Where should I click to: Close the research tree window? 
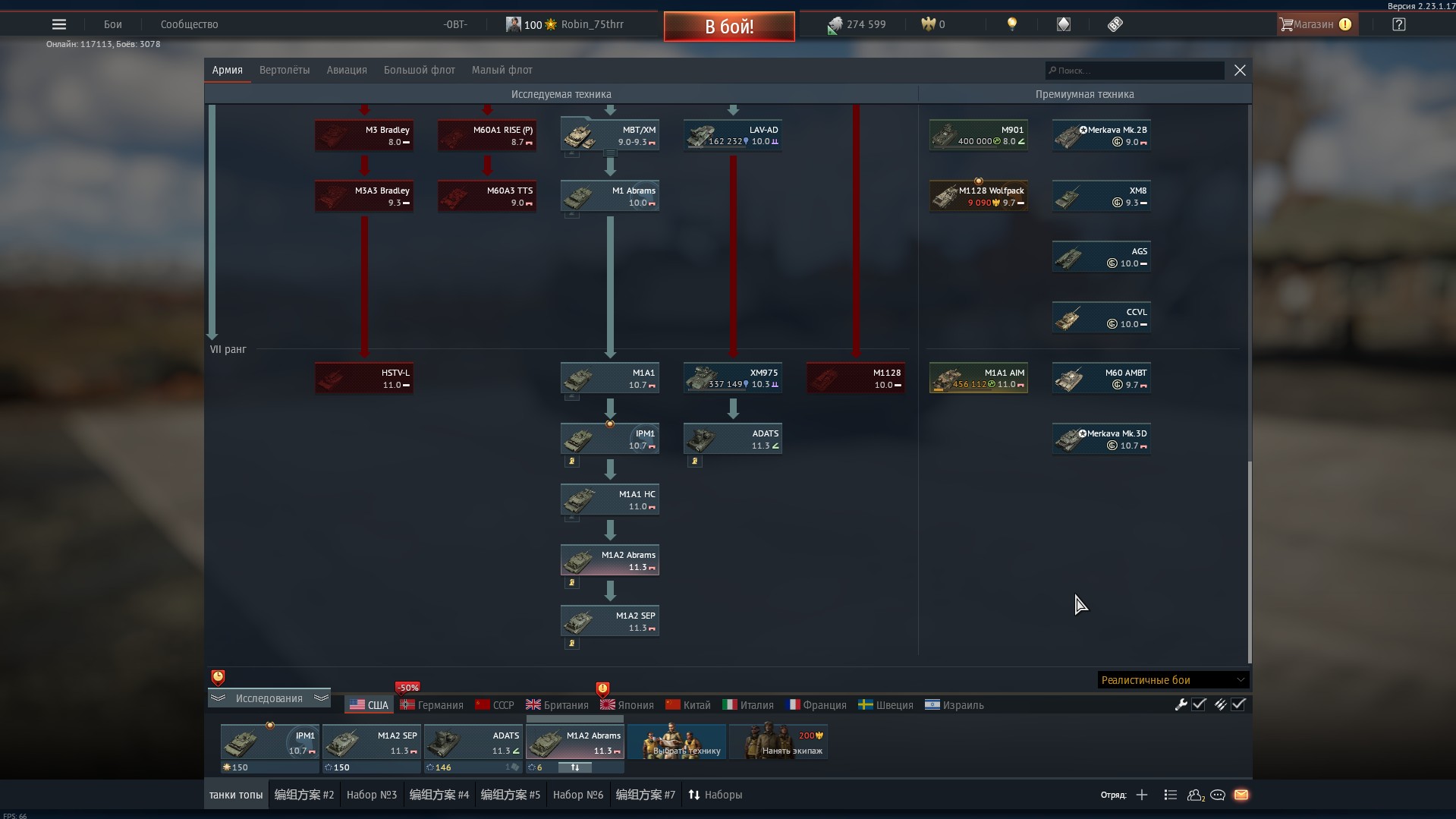click(1240, 71)
